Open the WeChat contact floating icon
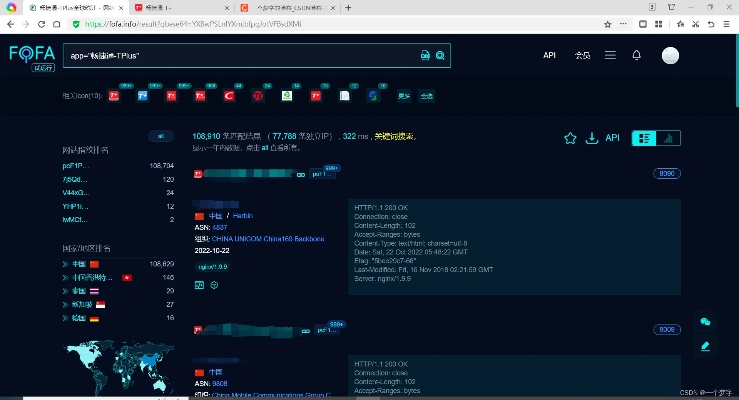This screenshot has width=739, height=400. coord(705,322)
